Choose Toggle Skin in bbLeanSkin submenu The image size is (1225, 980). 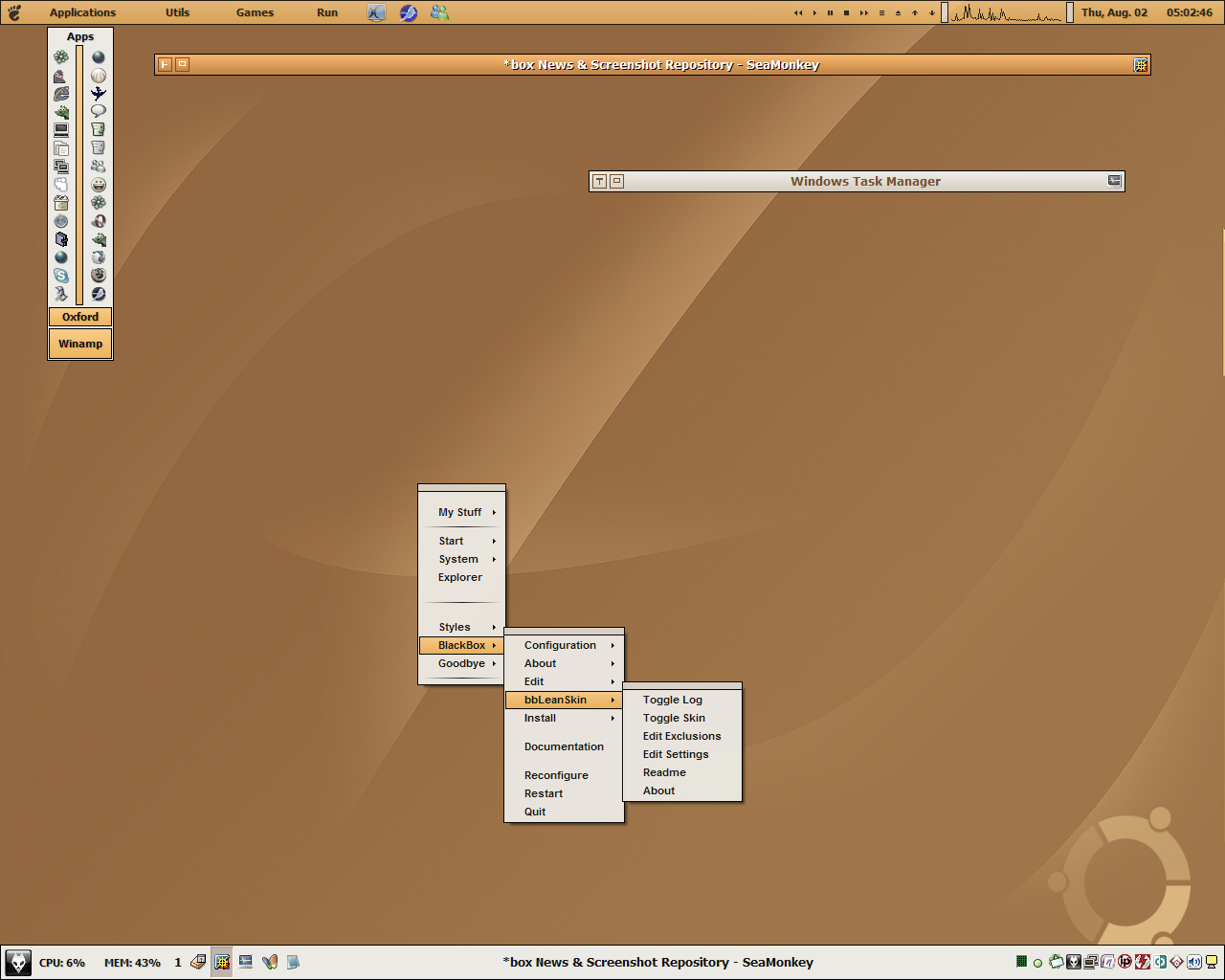[x=682, y=718]
